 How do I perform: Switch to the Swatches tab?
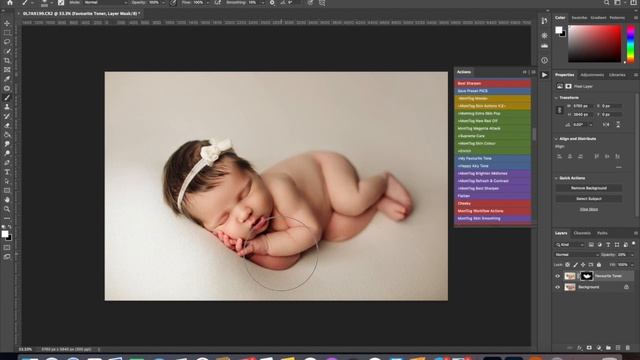579,18
